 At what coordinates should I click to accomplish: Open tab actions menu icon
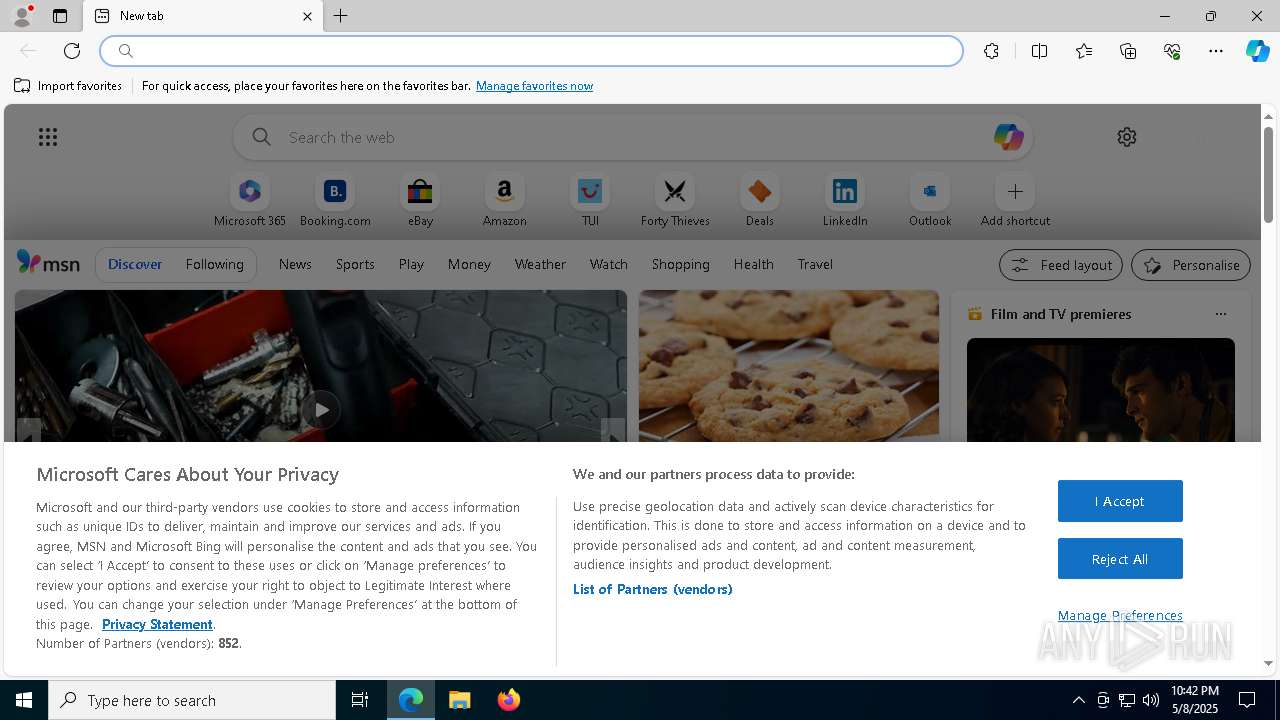(60, 16)
